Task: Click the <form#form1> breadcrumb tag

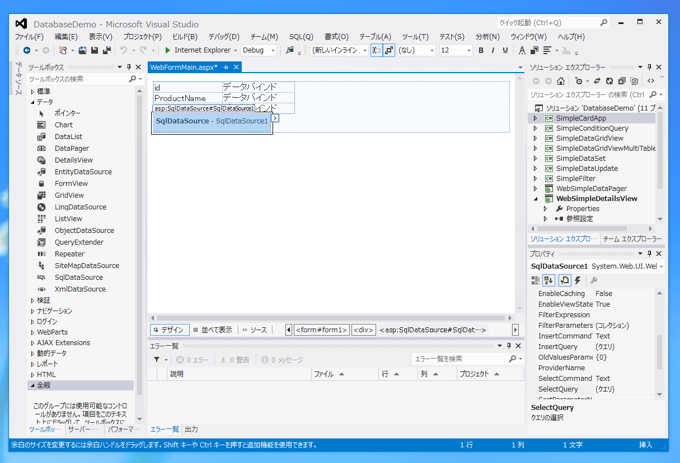Action: (321, 330)
